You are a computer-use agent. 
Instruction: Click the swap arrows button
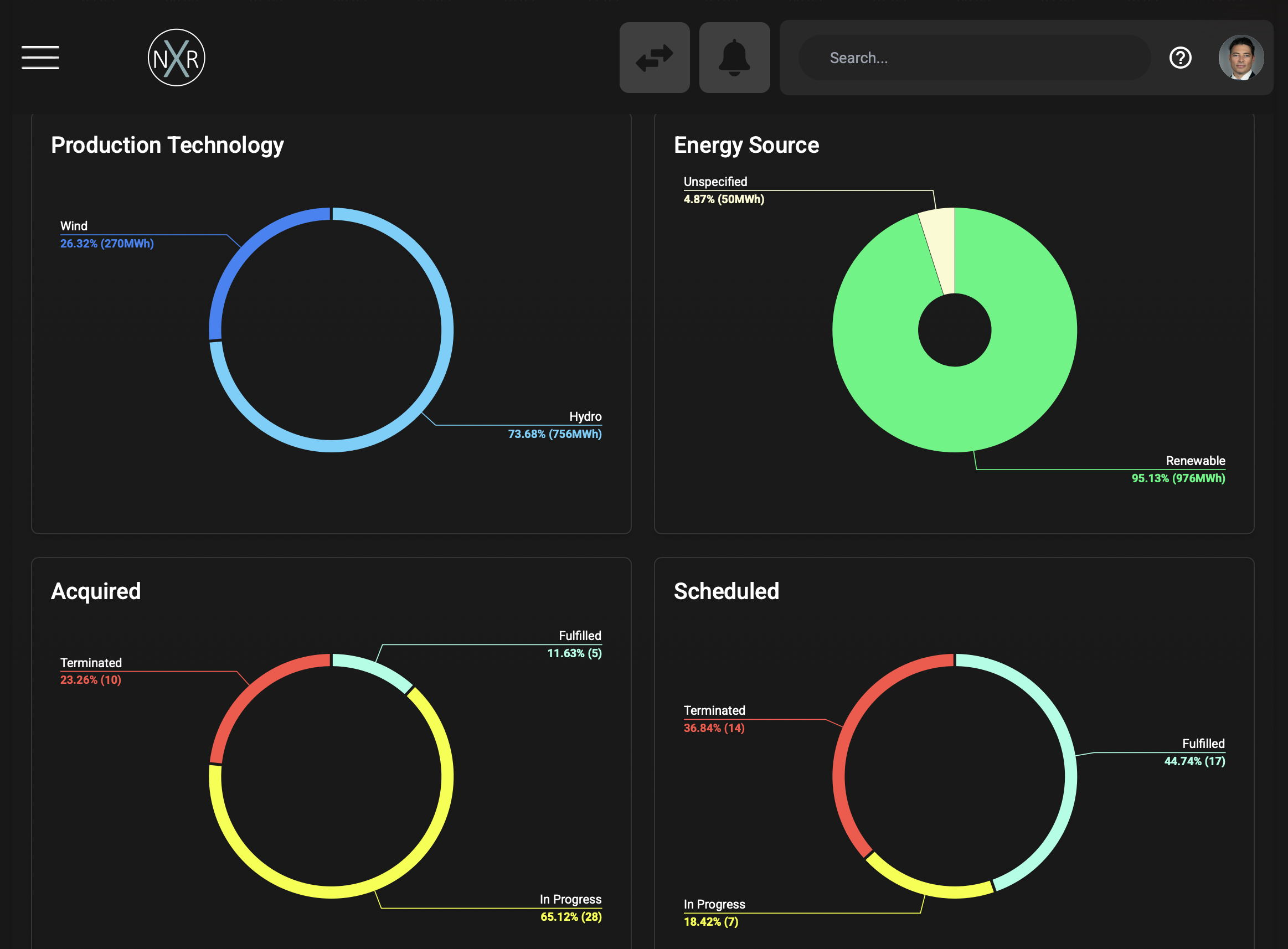(x=655, y=58)
